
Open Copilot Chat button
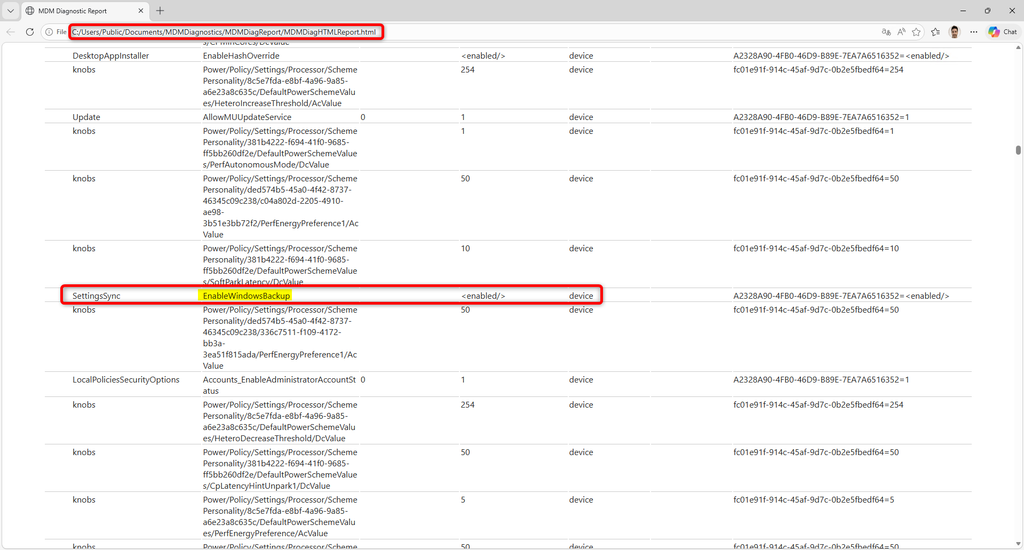[1002, 31]
